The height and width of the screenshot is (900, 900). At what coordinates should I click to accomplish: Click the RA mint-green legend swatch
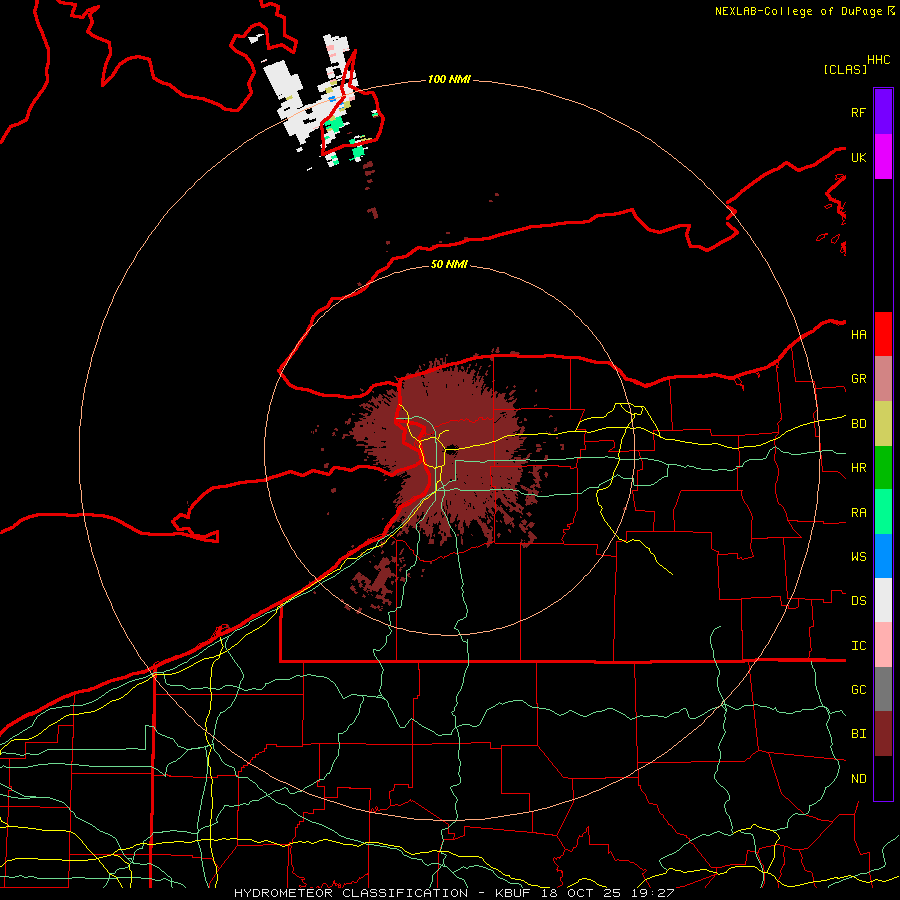(883, 512)
